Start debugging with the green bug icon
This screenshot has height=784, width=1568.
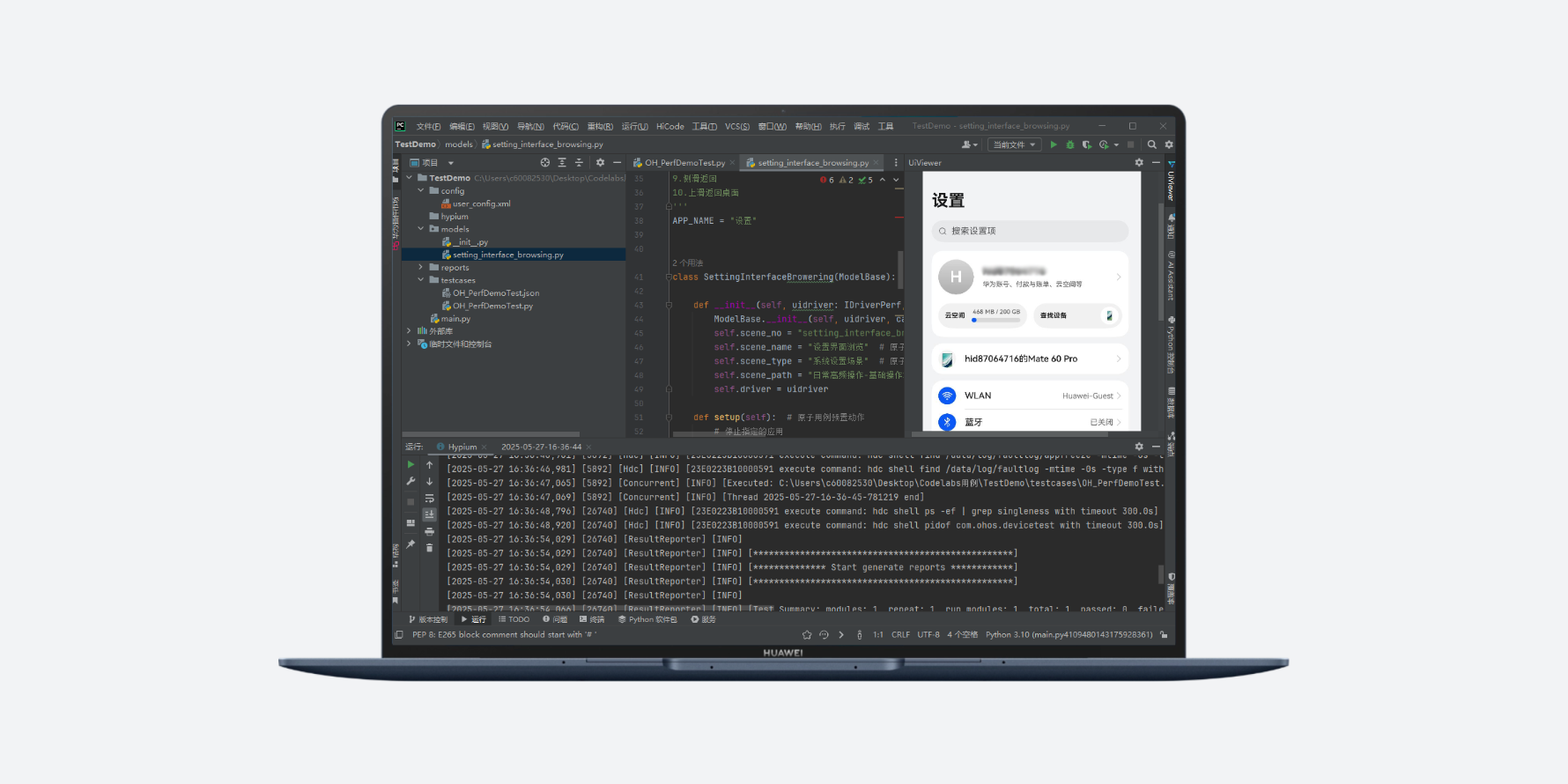point(1069,144)
